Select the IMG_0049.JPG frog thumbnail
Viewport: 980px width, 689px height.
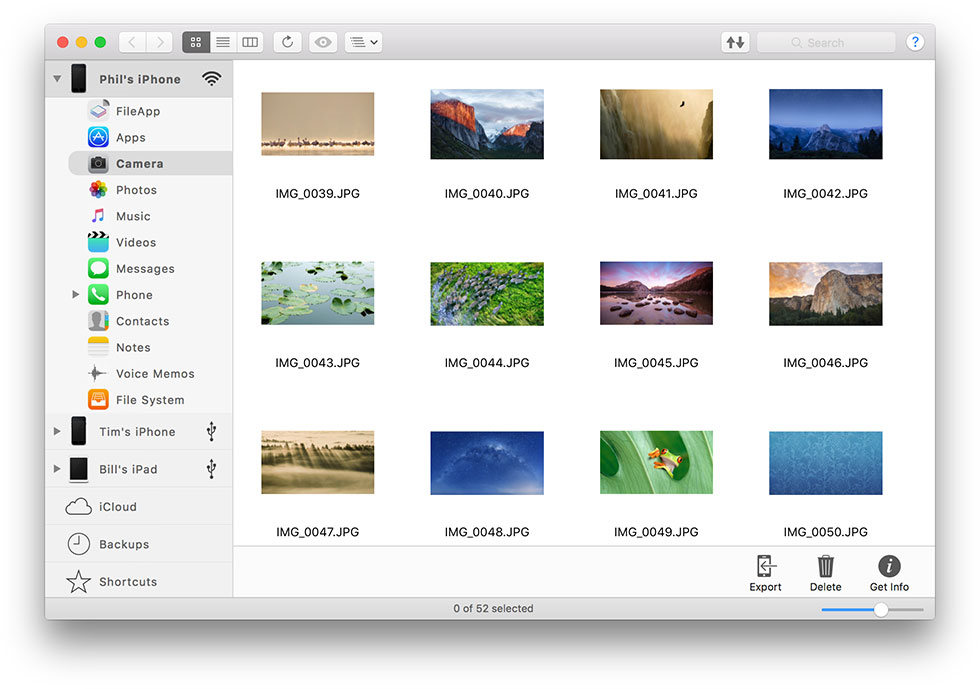point(656,462)
